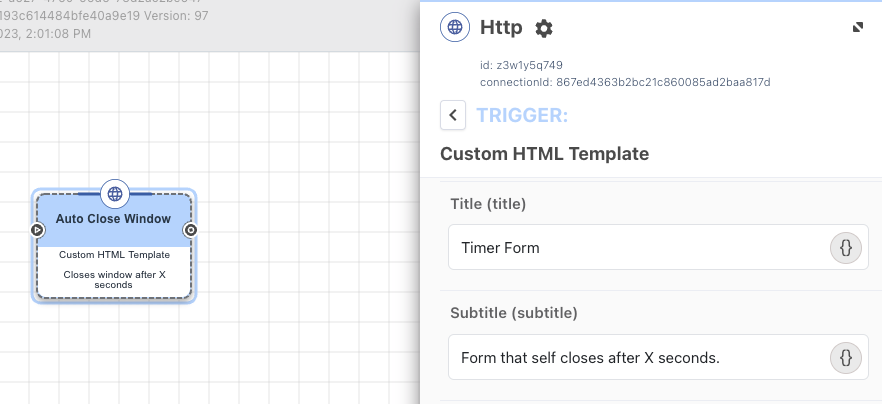Click "Closes window after X seconds" node description

(113, 279)
